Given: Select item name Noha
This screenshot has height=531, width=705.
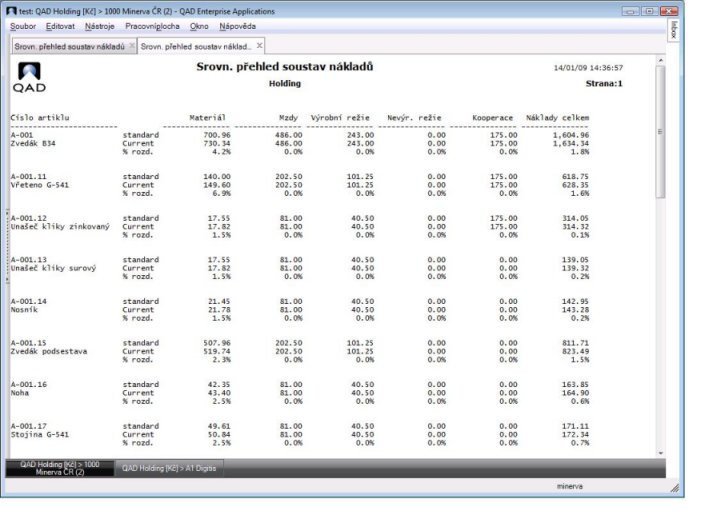Looking at the screenshot, I should click(20, 393).
